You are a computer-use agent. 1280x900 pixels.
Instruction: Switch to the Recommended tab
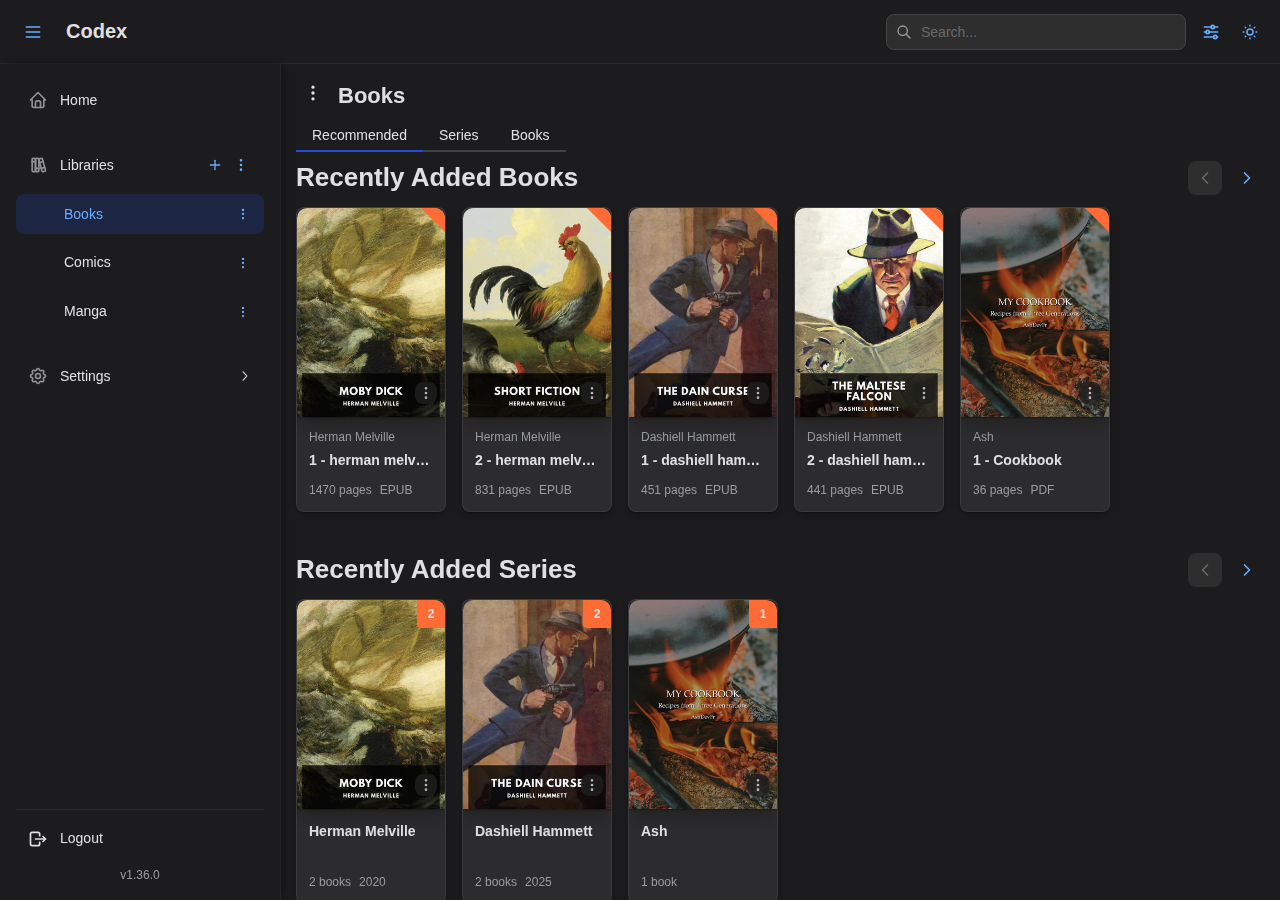pos(359,135)
